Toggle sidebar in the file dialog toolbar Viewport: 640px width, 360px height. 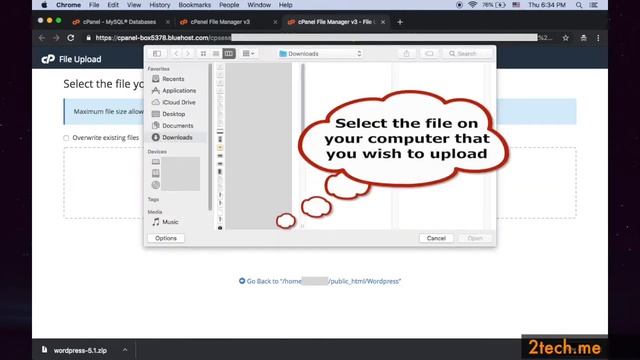click(x=157, y=53)
